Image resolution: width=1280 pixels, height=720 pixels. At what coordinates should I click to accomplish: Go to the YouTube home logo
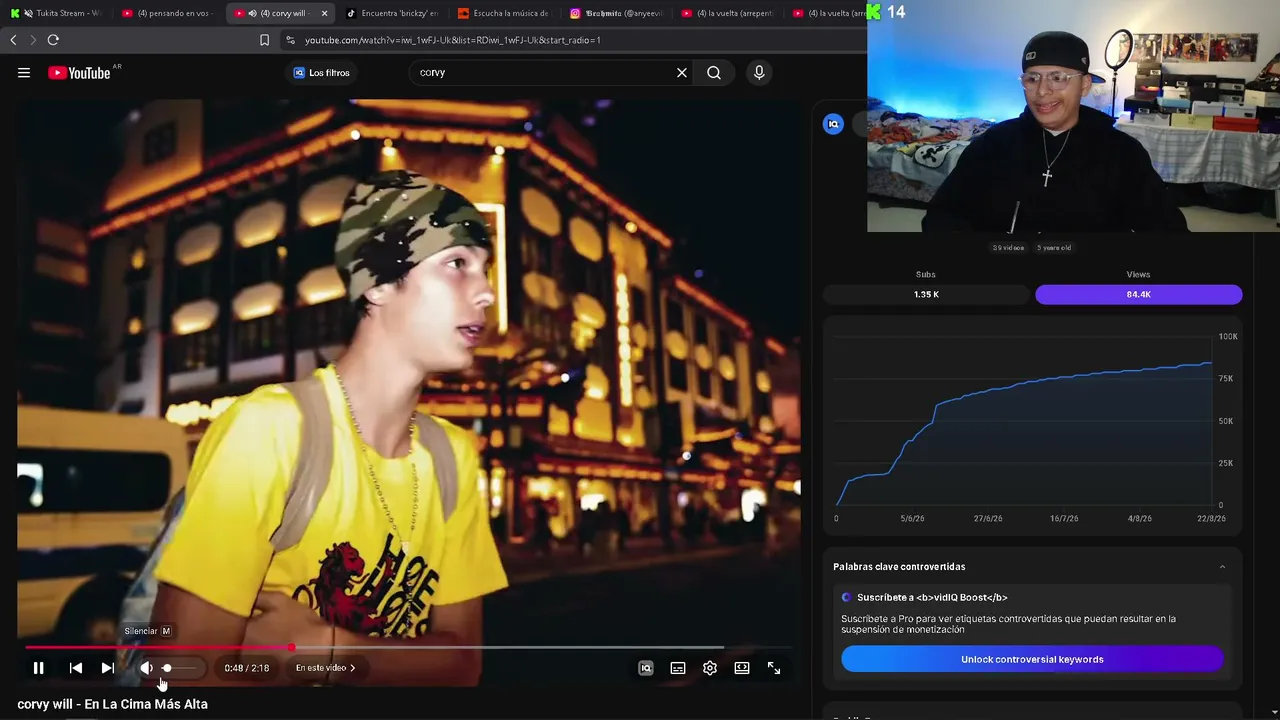(79, 73)
